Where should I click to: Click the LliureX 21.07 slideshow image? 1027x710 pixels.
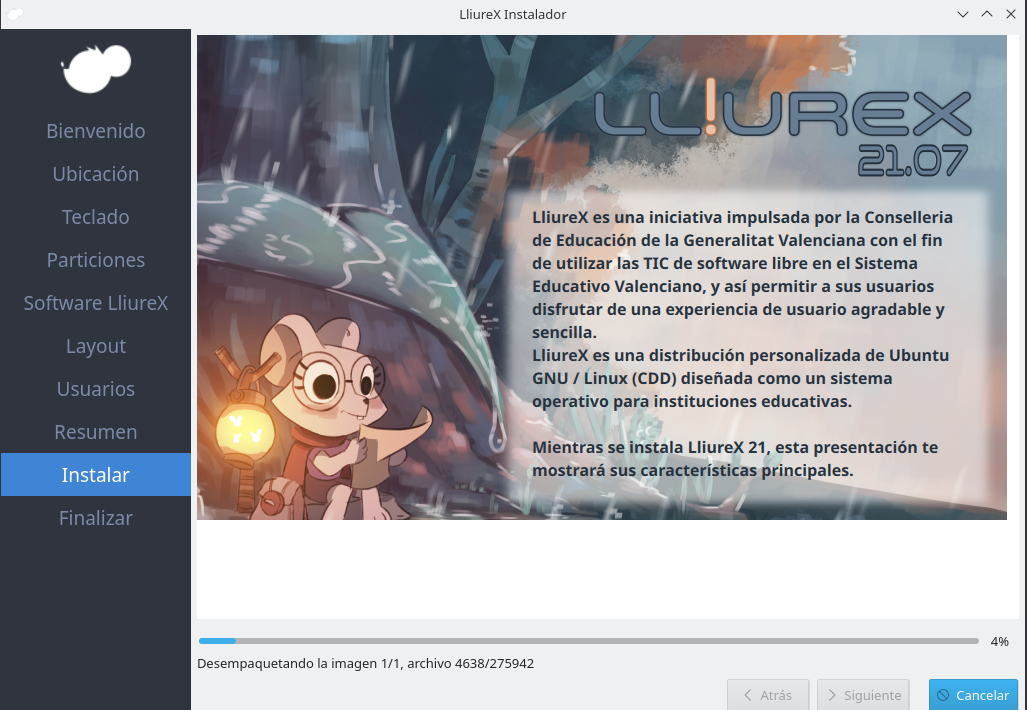pos(601,277)
